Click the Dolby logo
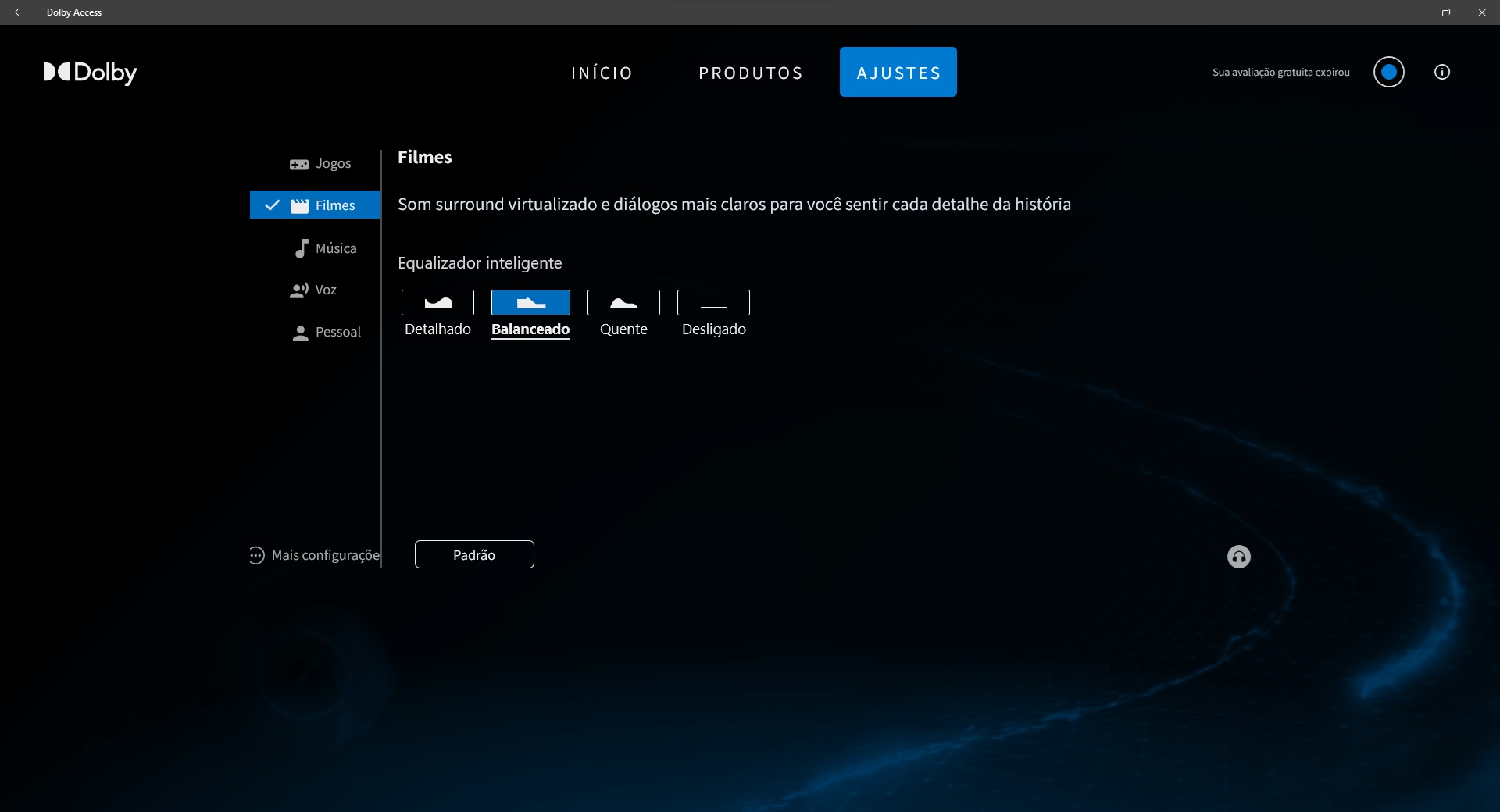The height and width of the screenshot is (812, 1500). tap(90, 73)
